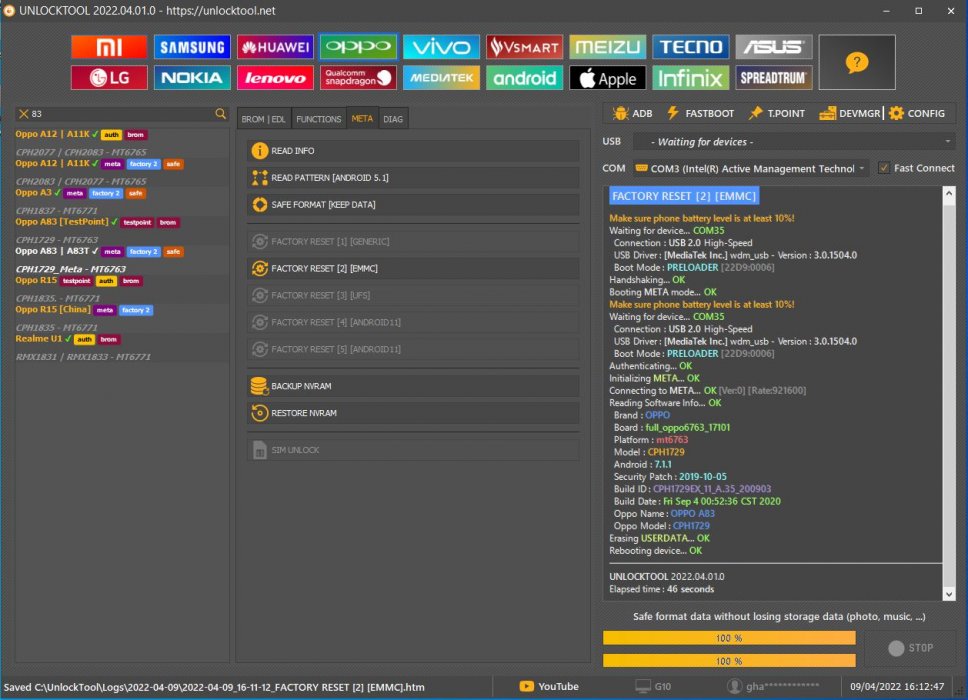Select the OPPO brand logo
The image size is (968, 700).
click(358, 47)
